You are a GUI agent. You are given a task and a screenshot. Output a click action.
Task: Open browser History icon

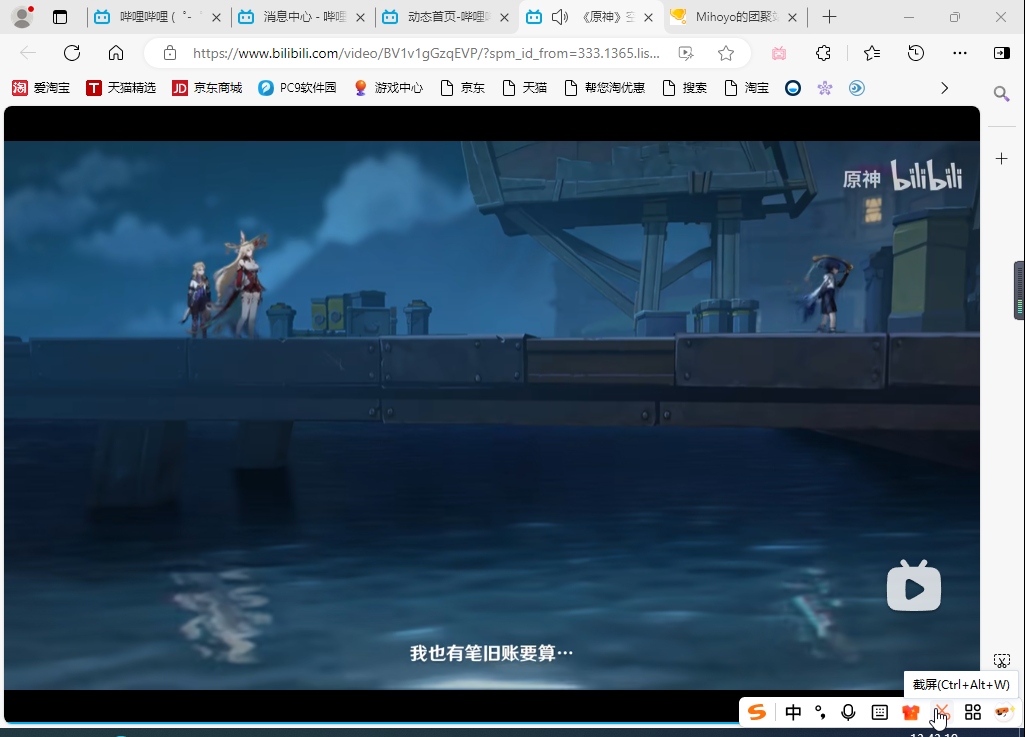[916, 53]
